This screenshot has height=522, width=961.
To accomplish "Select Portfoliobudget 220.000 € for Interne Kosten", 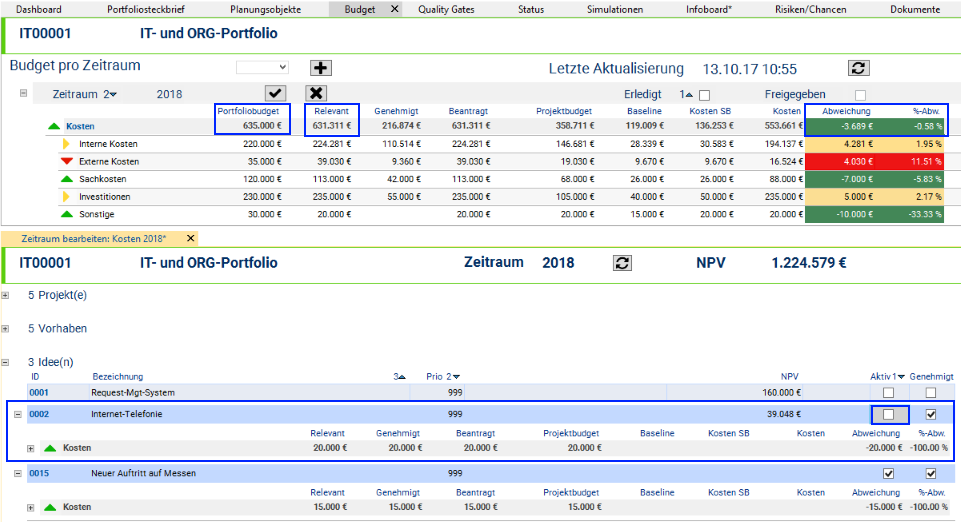I will [262, 144].
